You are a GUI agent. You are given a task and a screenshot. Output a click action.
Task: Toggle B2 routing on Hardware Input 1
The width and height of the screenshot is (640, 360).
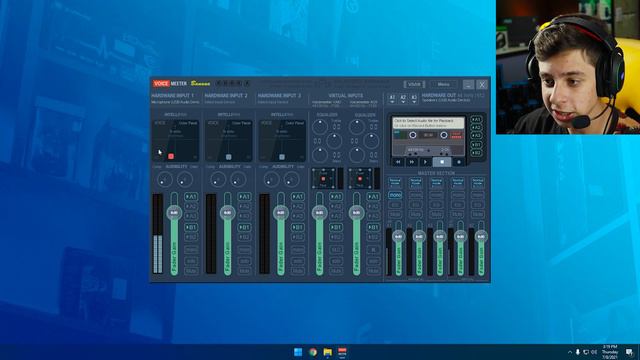point(191,237)
